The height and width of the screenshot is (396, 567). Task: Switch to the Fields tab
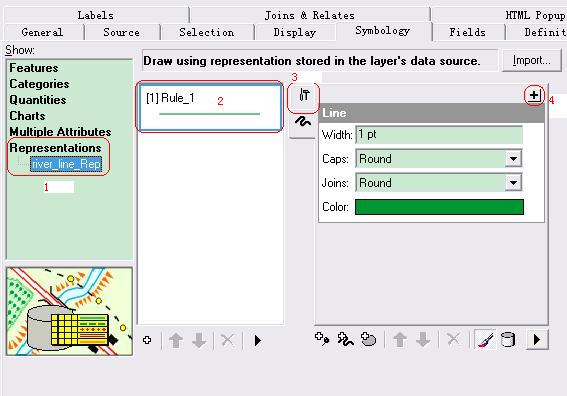click(x=468, y=32)
